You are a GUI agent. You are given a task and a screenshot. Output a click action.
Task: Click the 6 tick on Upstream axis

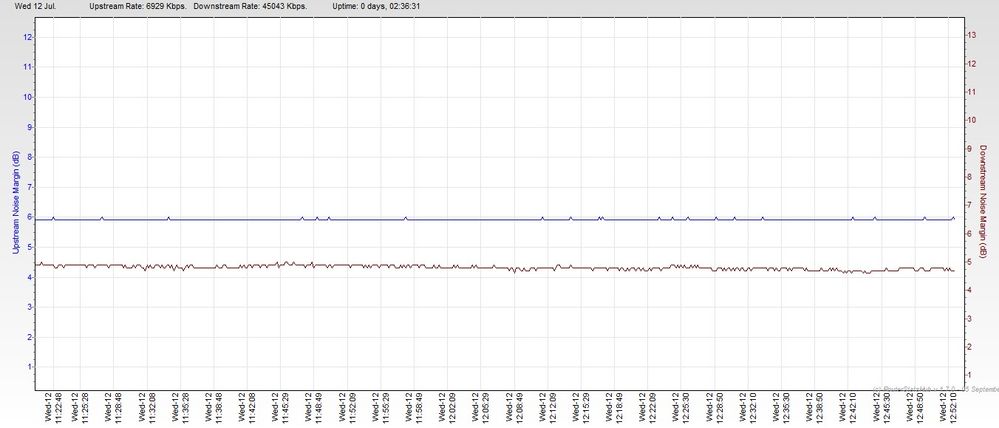pyautogui.click(x=29, y=217)
